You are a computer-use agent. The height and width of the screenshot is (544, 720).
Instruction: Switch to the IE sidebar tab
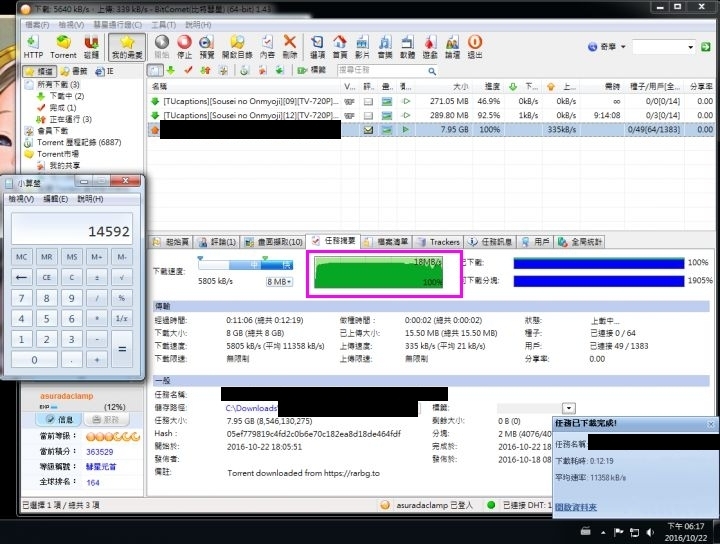click(x=105, y=71)
